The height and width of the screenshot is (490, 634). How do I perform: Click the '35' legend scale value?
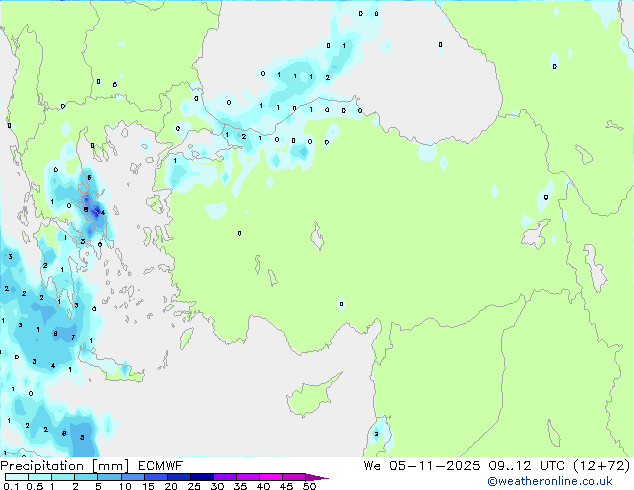tap(240, 486)
